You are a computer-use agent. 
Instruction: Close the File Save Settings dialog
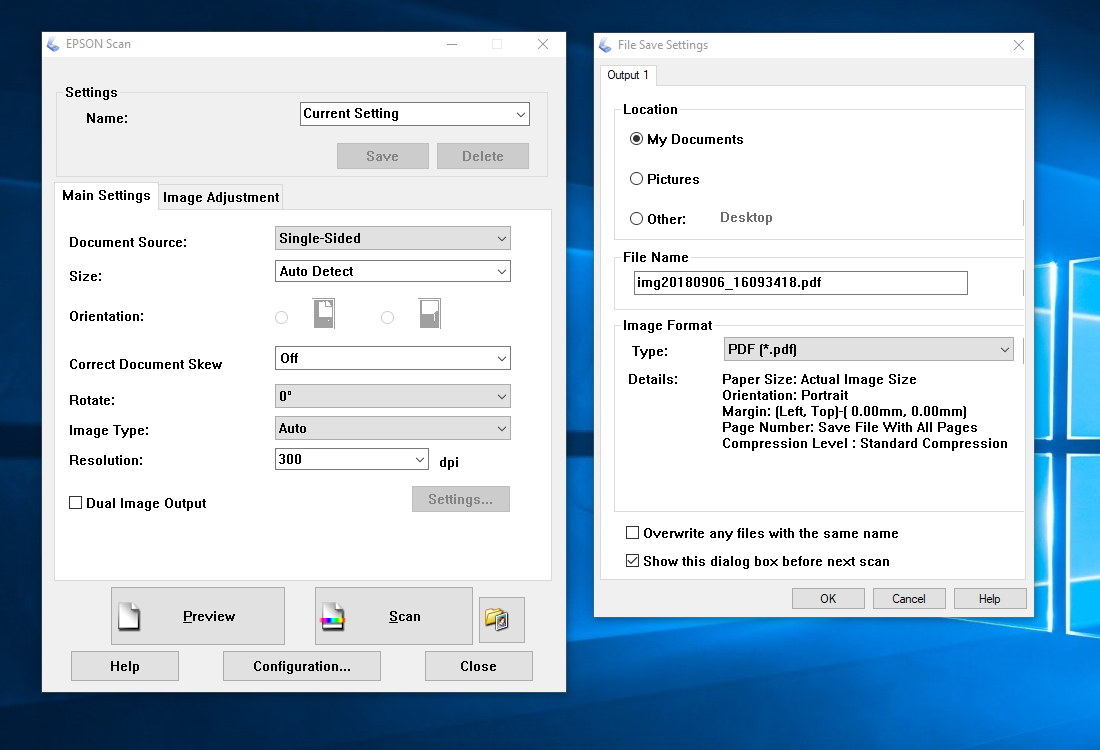(1019, 45)
